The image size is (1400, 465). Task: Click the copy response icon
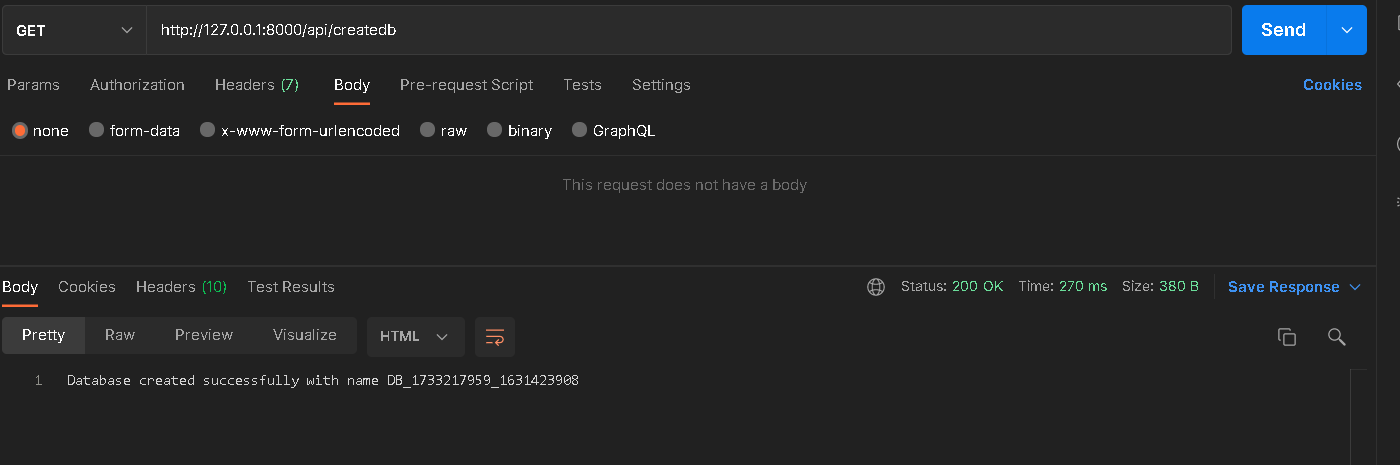[x=1287, y=337]
